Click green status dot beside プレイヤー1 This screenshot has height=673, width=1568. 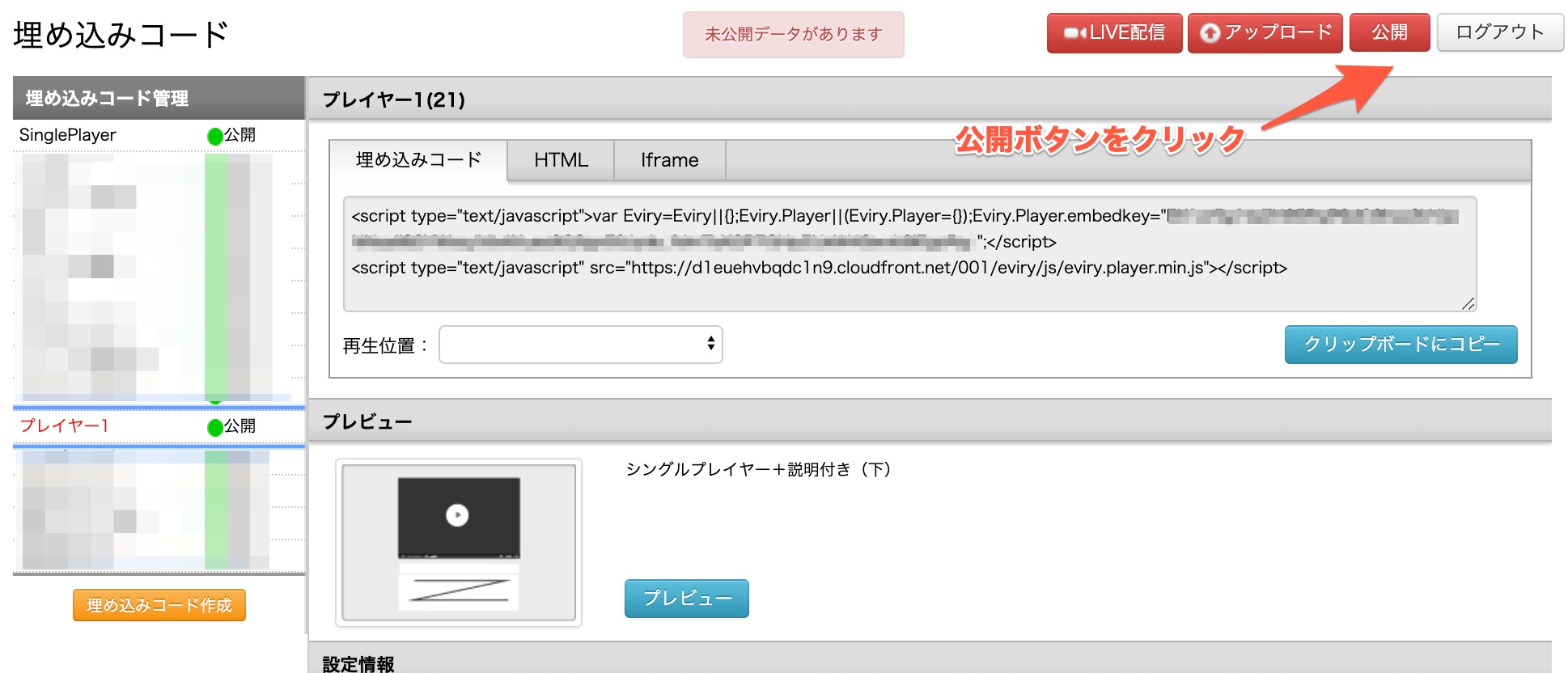click(x=215, y=427)
